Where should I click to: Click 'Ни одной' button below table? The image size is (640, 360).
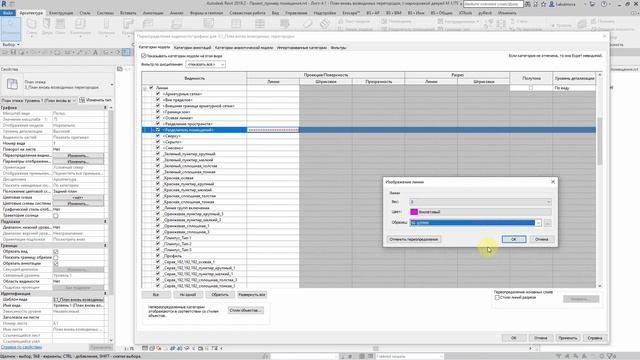pyautogui.click(x=188, y=295)
